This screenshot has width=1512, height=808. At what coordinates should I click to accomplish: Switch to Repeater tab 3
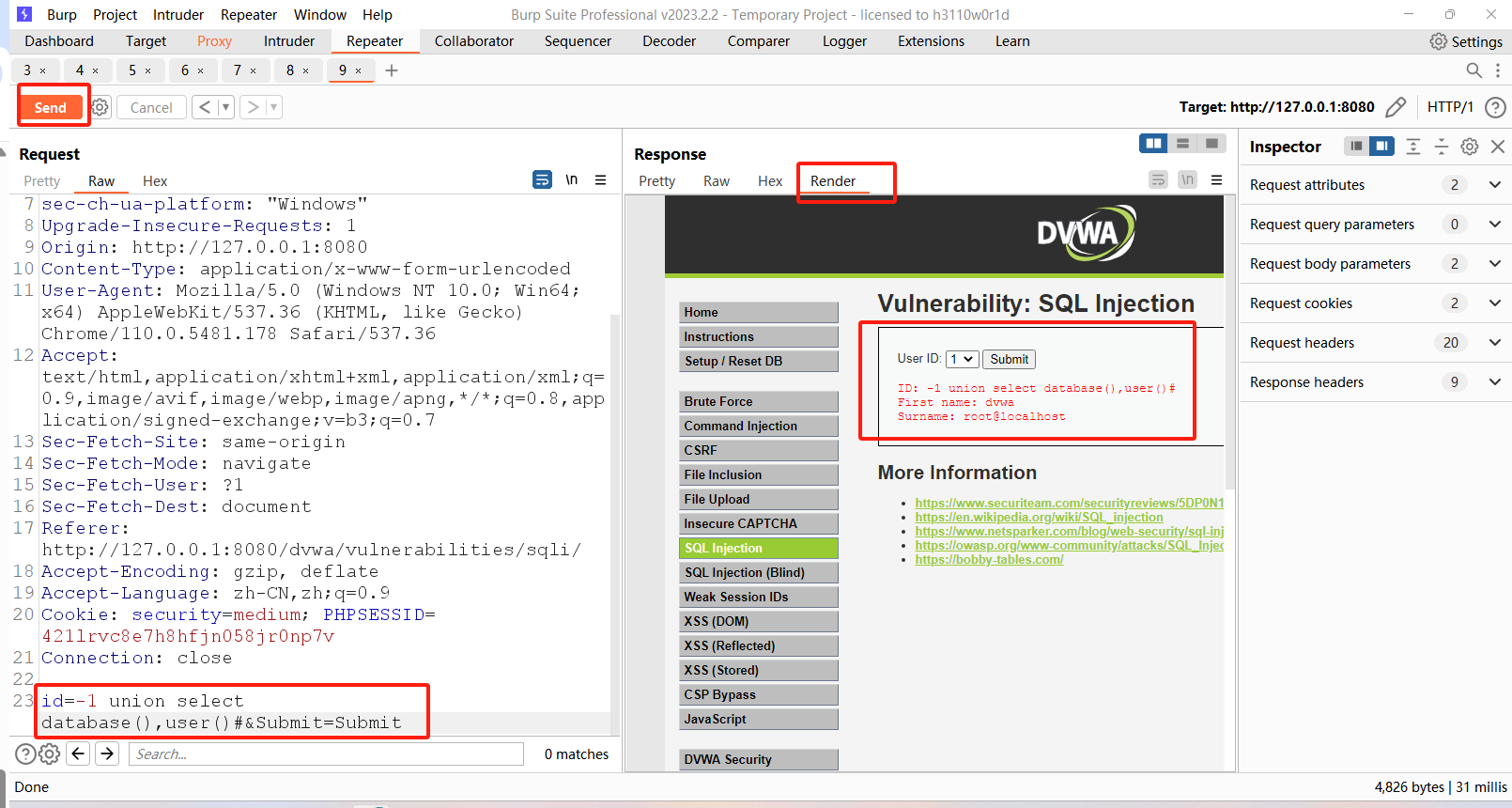pos(27,70)
